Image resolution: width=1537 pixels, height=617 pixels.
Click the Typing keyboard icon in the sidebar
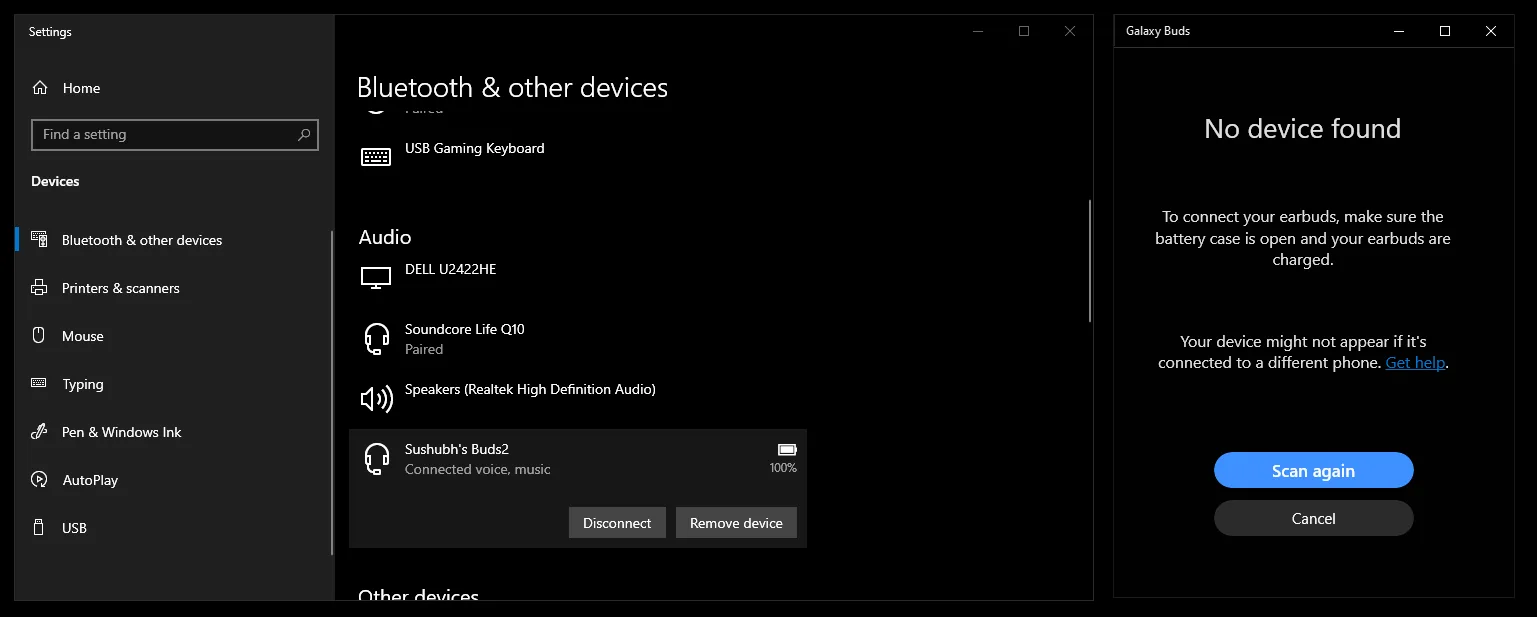(39, 383)
